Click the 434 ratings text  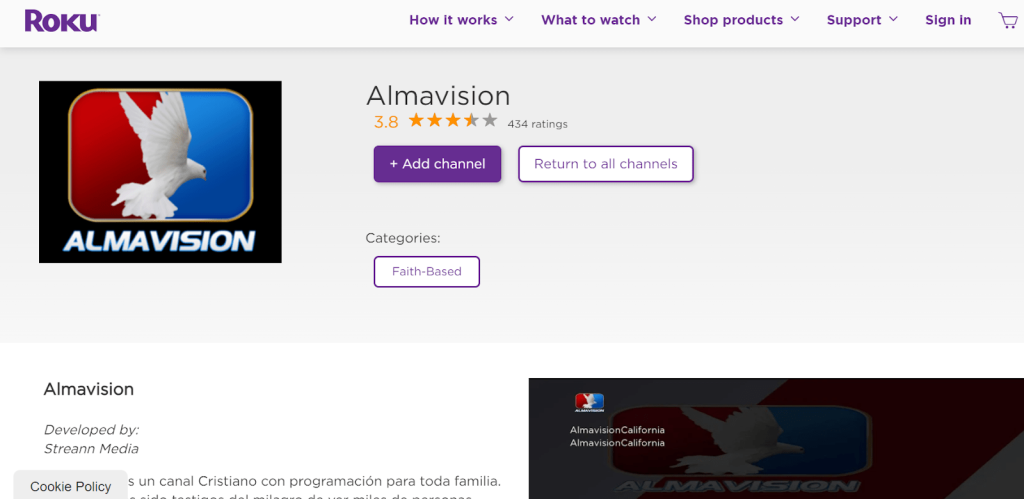[x=537, y=124]
